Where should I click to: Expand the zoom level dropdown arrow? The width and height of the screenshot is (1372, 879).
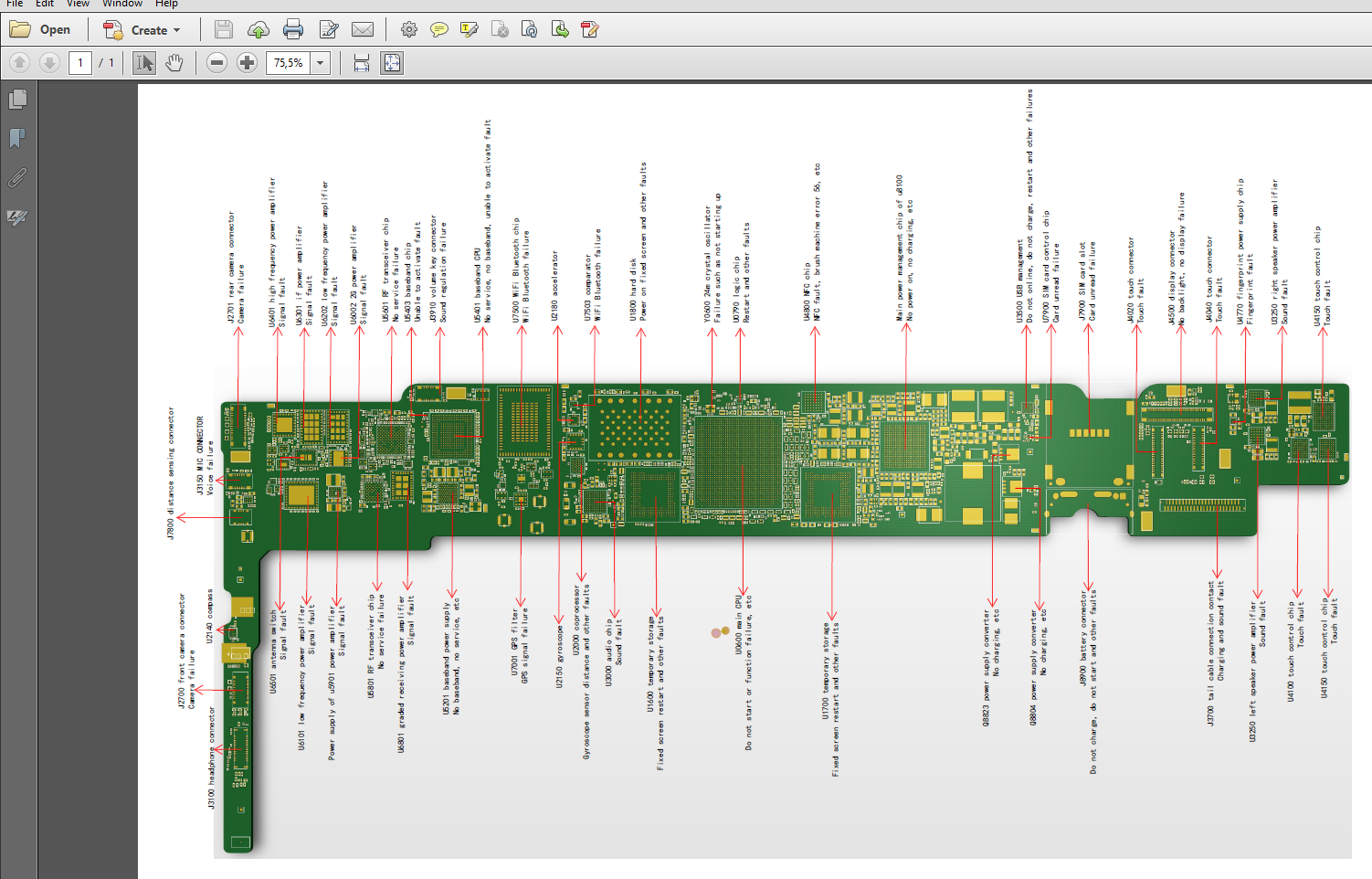321,63
